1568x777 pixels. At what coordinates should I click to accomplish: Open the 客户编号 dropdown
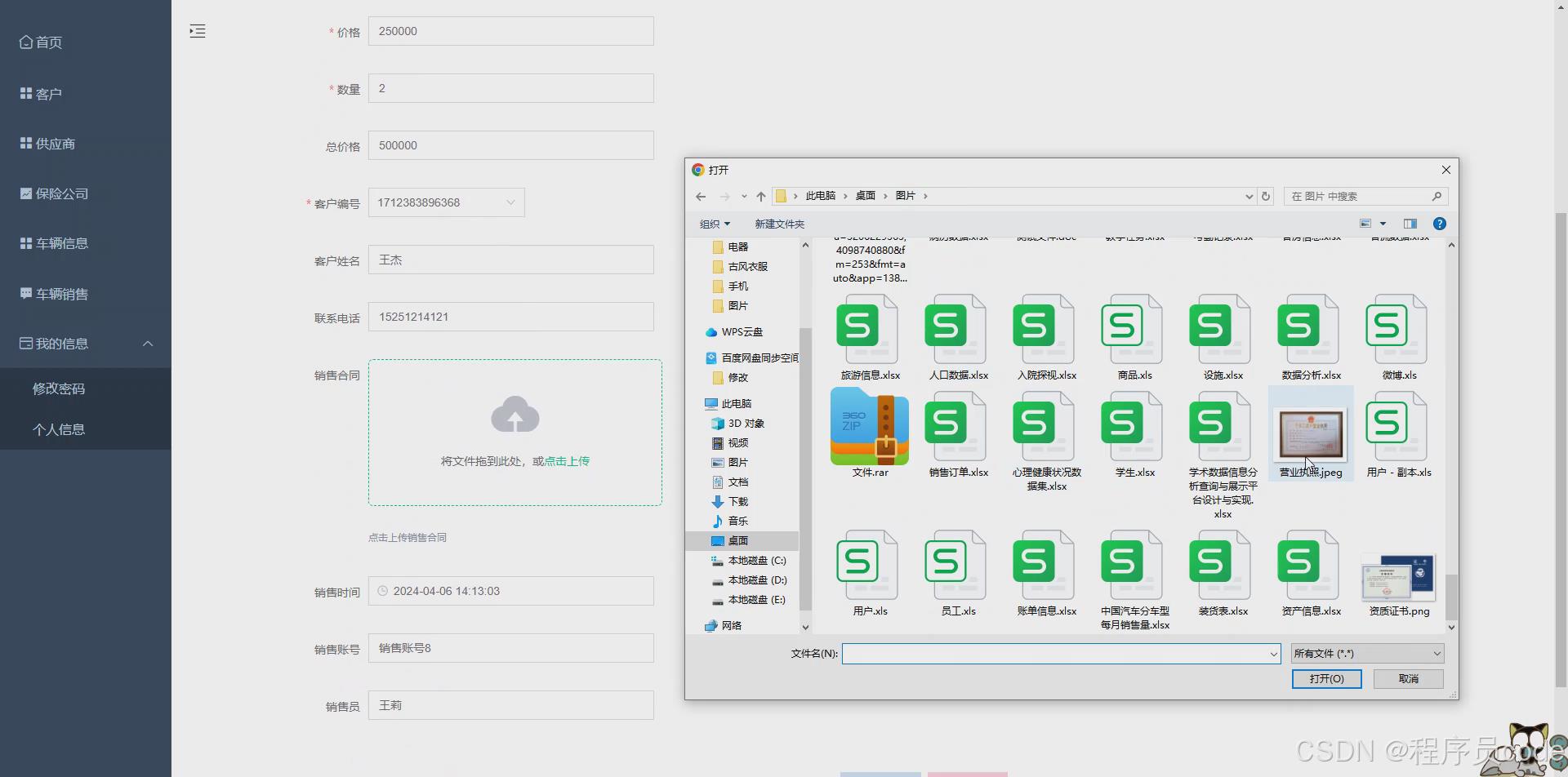(446, 202)
